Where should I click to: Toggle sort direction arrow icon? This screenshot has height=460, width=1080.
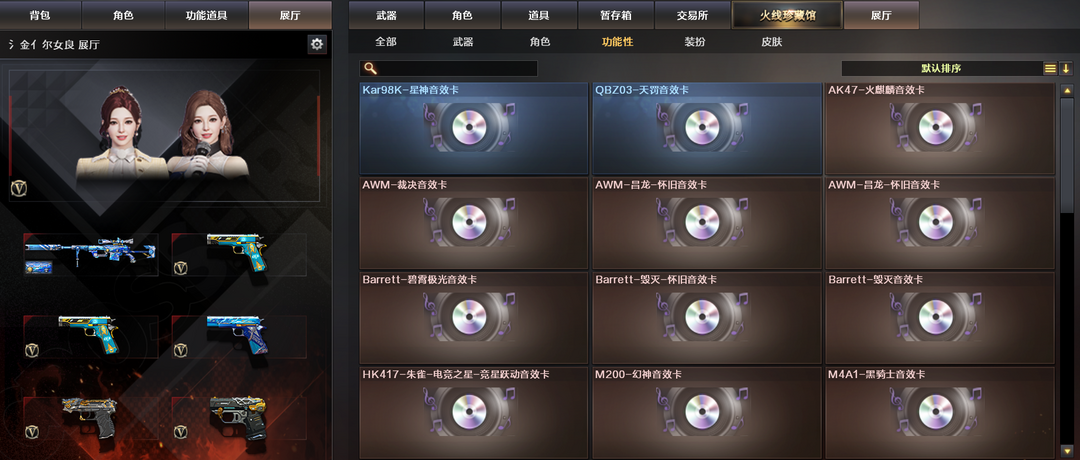click(x=1066, y=68)
